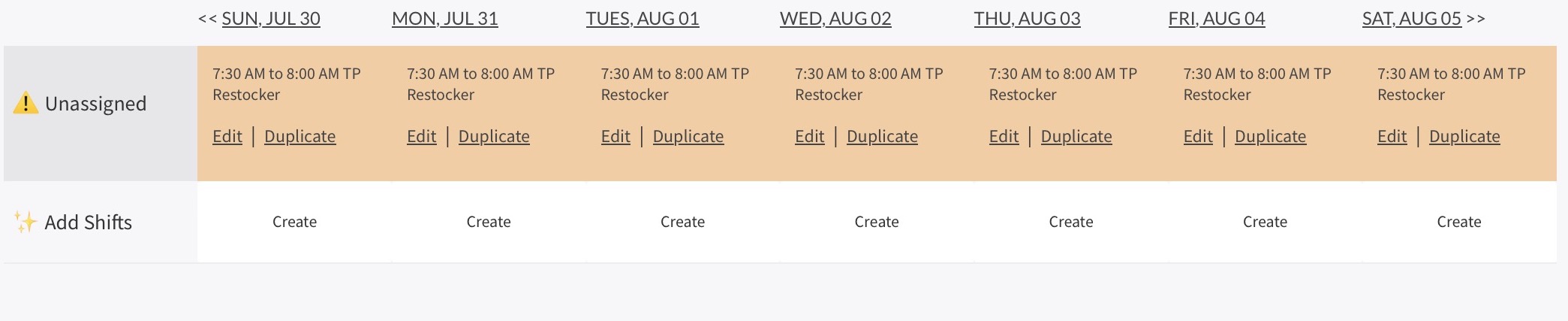Duplicate Friday's Restocker shift
This screenshot has width=1568, height=321.
click(1270, 136)
